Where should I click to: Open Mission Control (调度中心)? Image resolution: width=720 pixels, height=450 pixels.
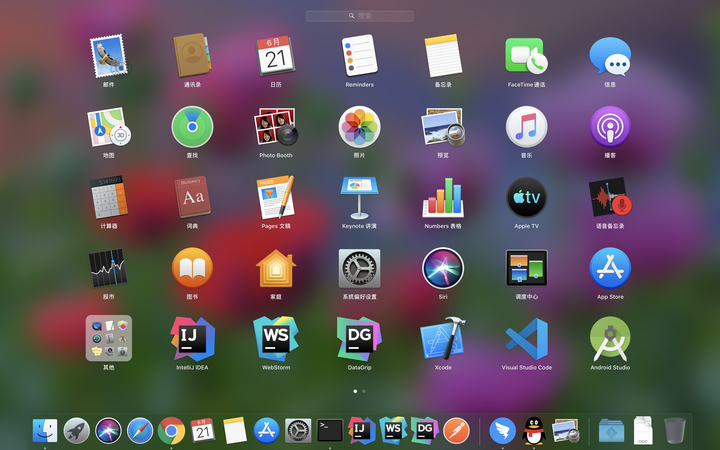[x=526, y=268]
